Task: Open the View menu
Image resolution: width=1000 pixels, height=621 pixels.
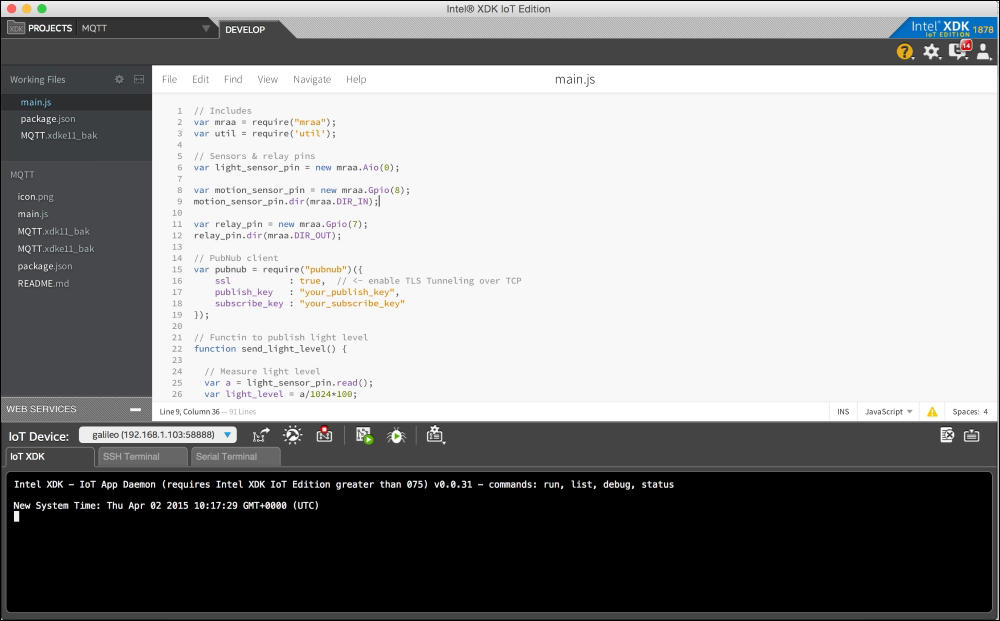Action: [267, 80]
